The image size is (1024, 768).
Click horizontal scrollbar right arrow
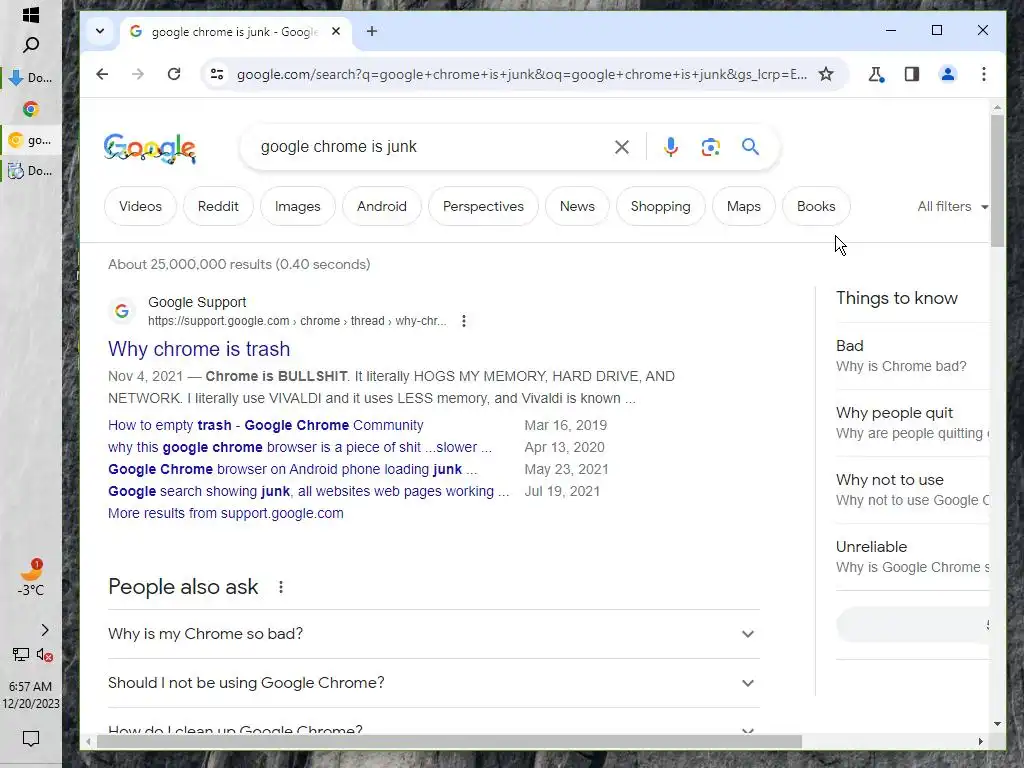980,742
